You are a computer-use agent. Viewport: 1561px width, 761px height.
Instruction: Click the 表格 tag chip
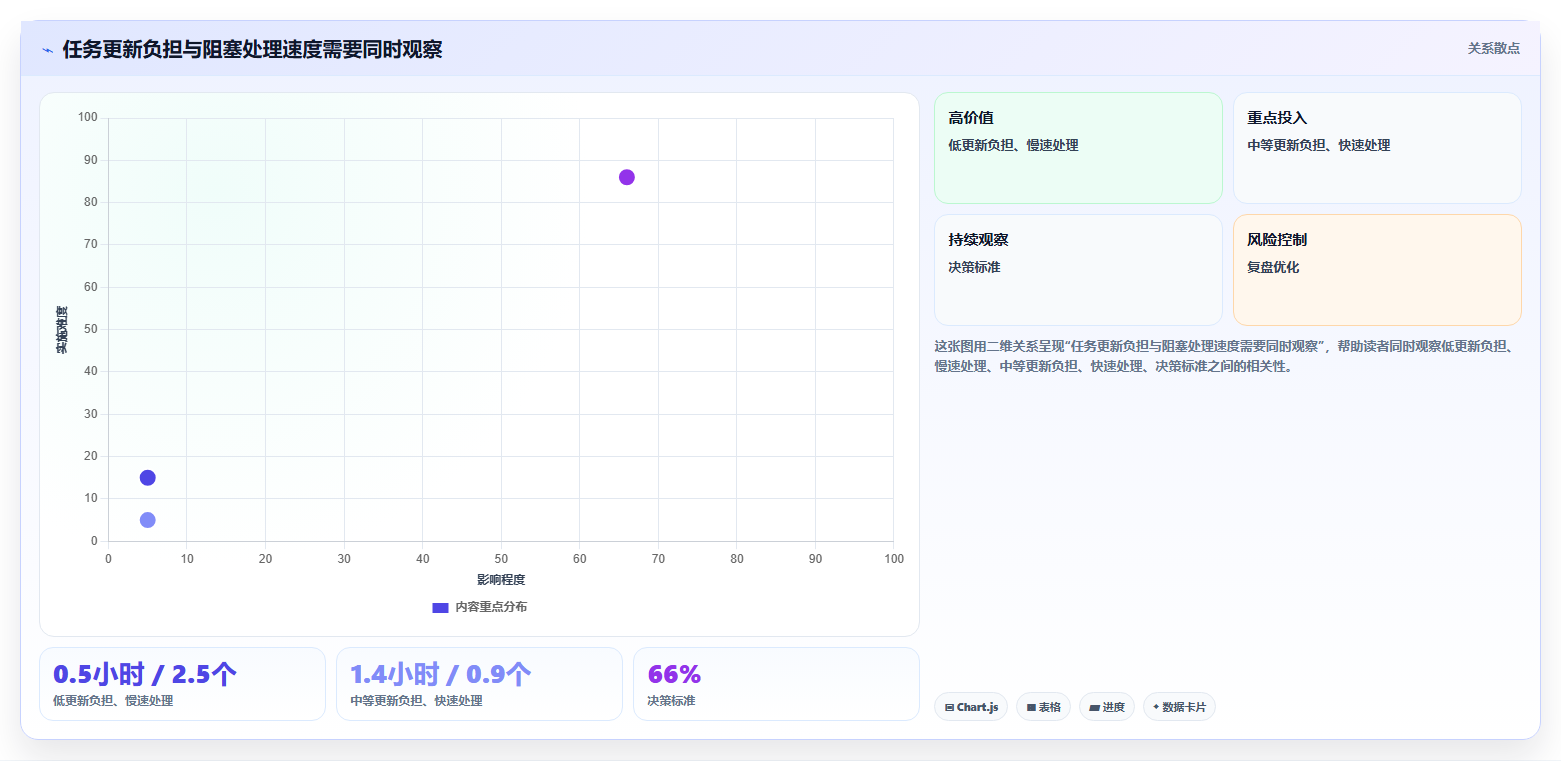pyautogui.click(x=1043, y=707)
